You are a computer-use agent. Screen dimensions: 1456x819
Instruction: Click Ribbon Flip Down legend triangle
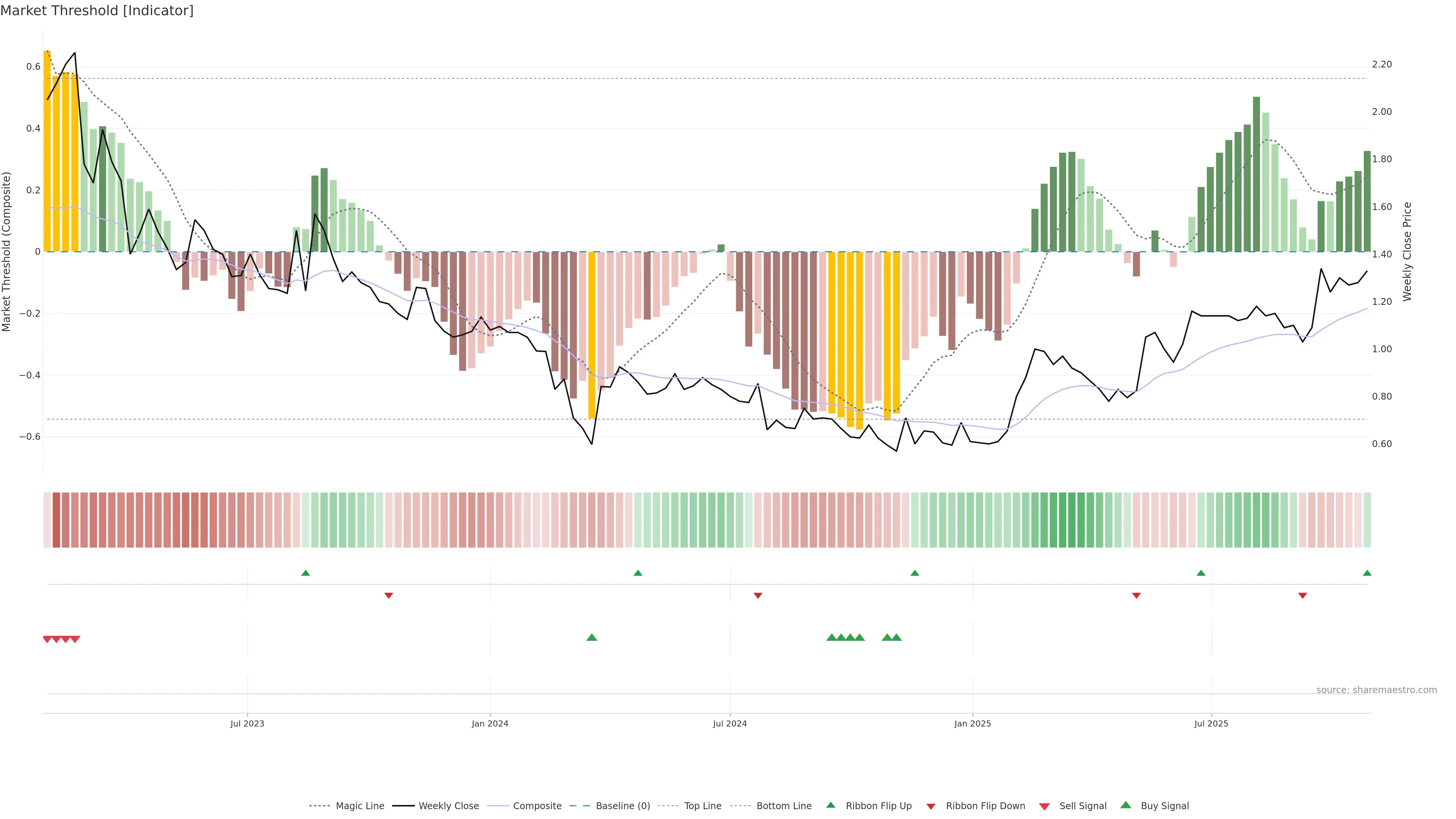pyautogui.click(x=931, y=806)
